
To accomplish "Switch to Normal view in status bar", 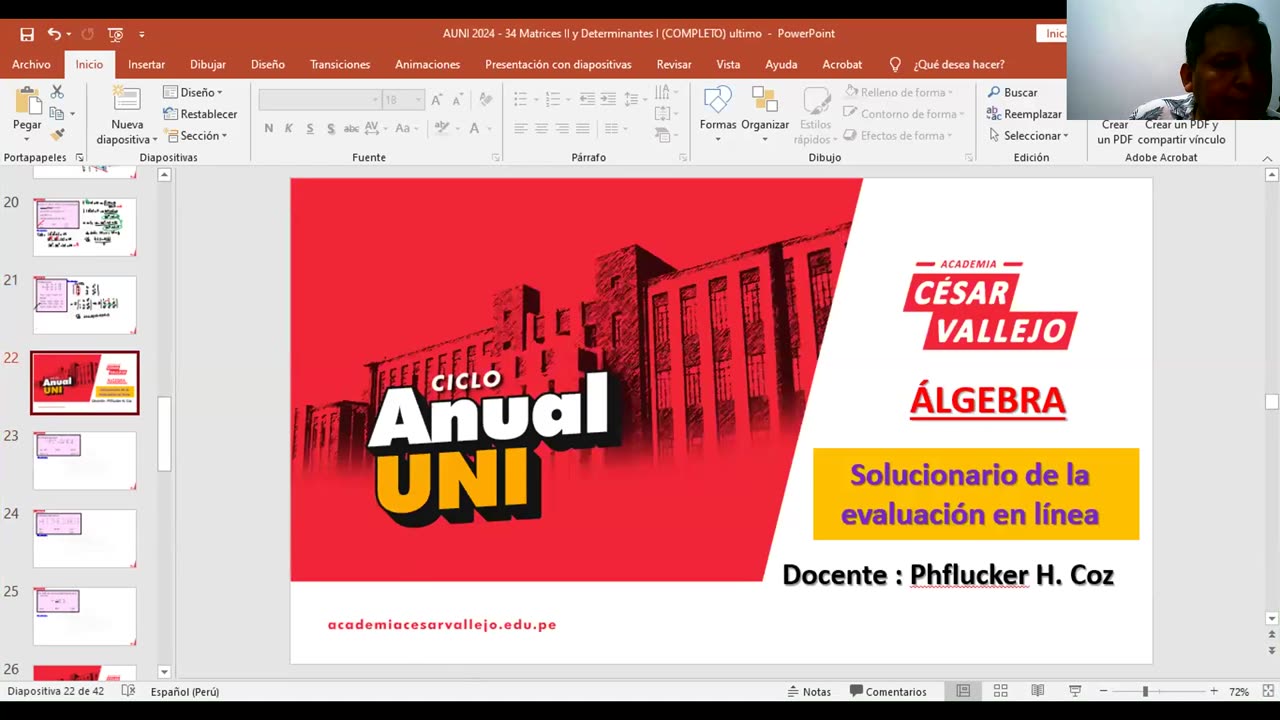I will click(x=963, y=691).
